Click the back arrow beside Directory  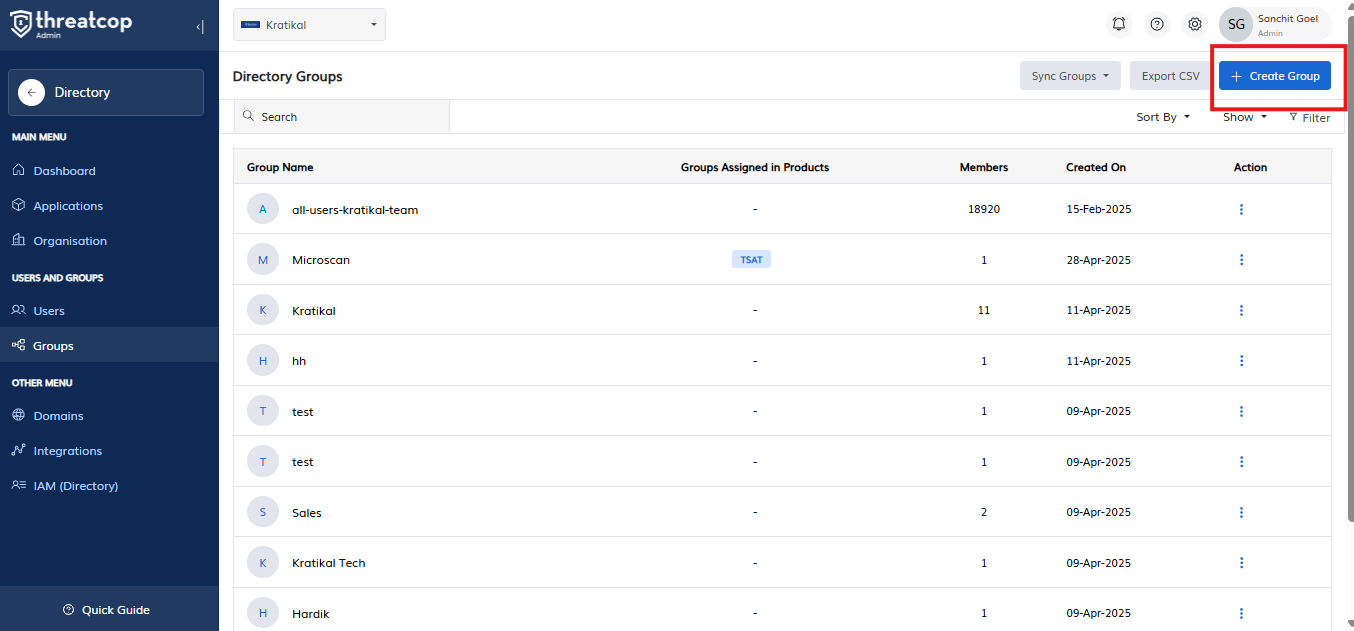[x=31, y=92]
